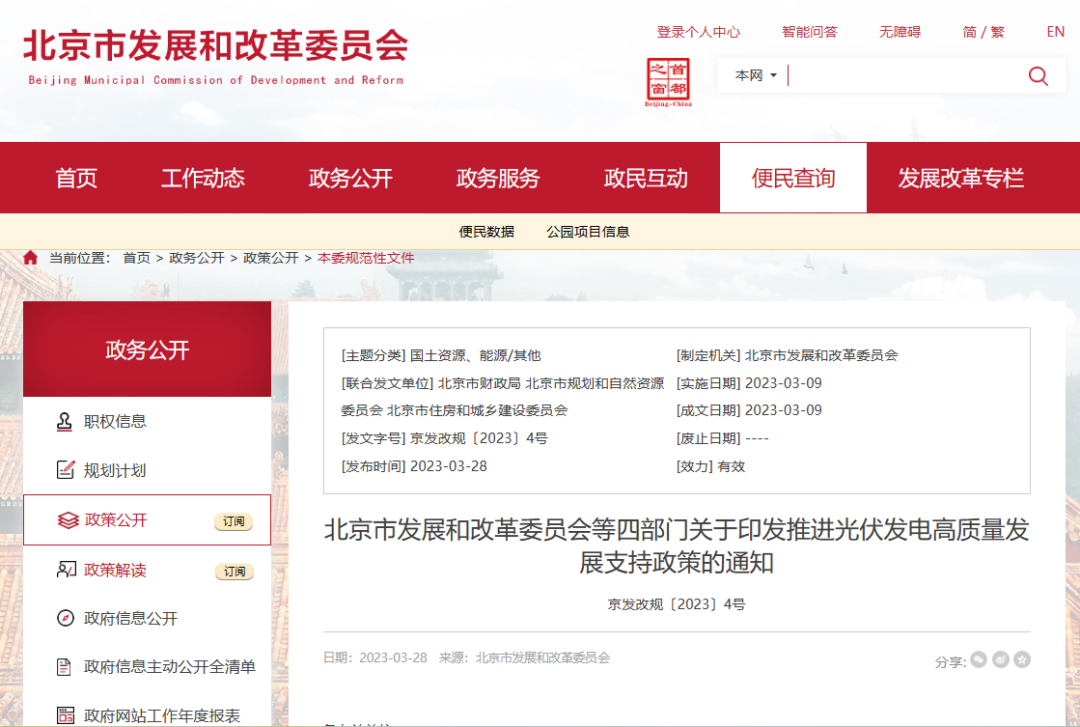1080x727 pixels.
Task: Click the 职权信息 stamp icon
Action: click(66, 421)
